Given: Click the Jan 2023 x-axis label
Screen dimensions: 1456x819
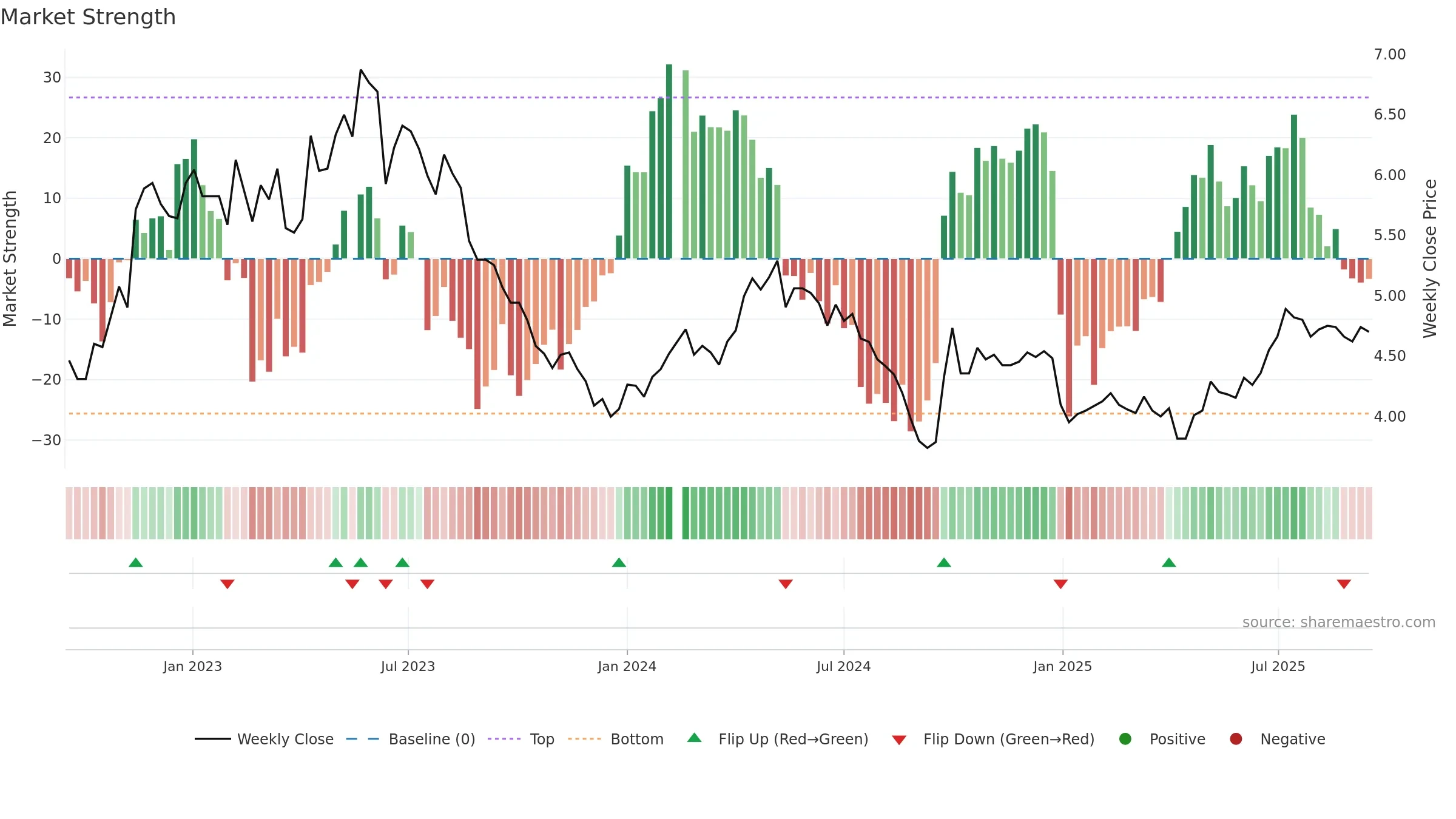Looking at the screenshot, I should coord(192,667).
